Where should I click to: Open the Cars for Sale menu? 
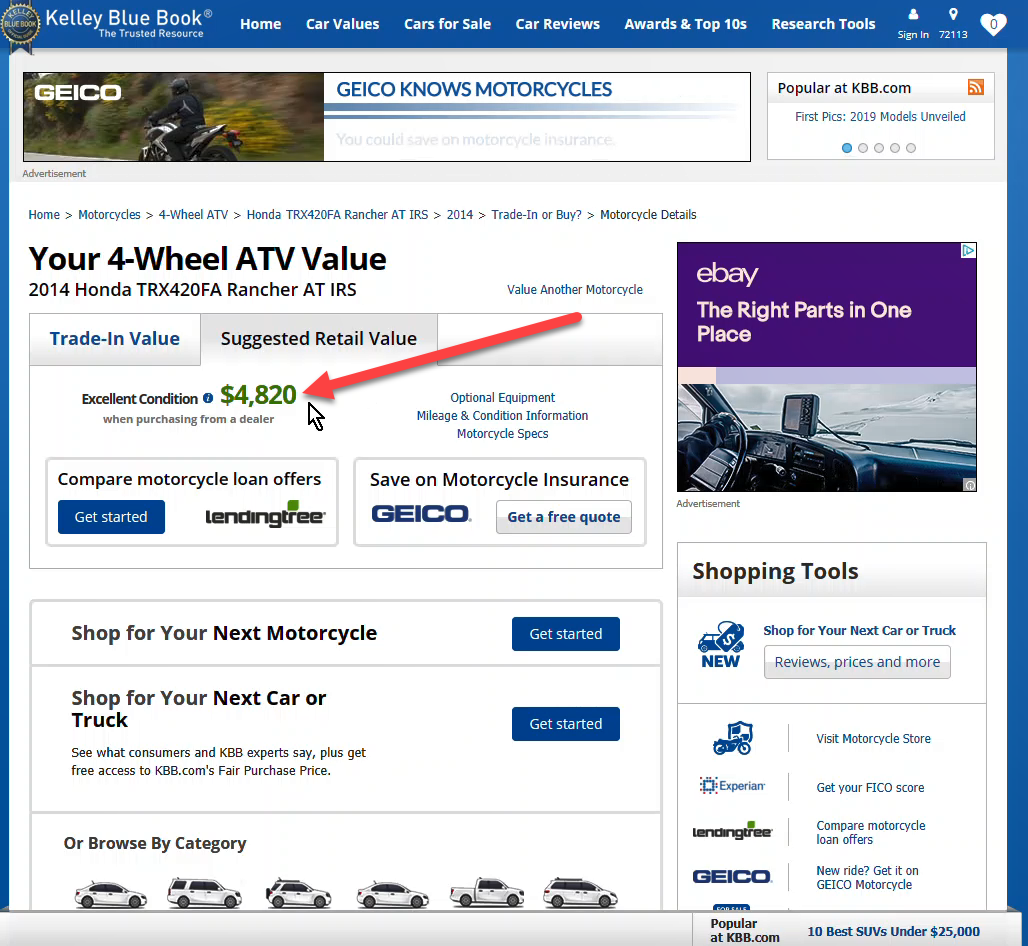(x=447, y=24)
